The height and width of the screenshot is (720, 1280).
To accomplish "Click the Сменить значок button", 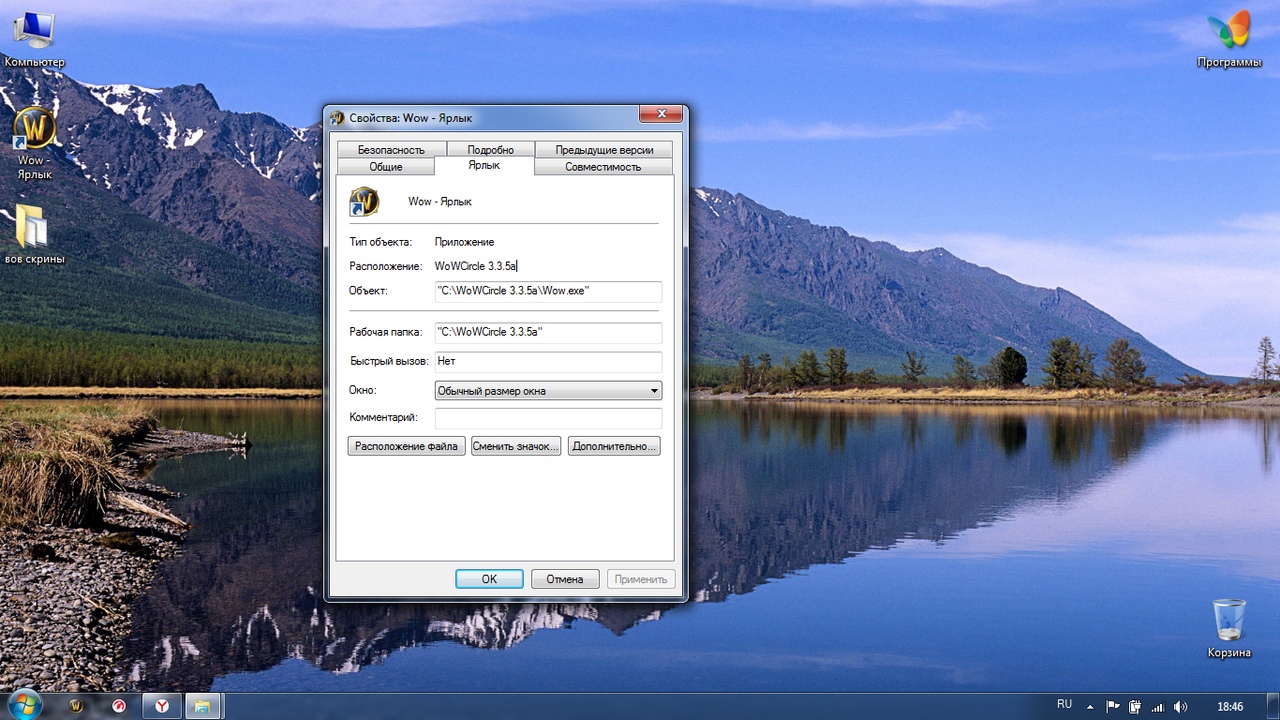I will click(x=516, y=446).
